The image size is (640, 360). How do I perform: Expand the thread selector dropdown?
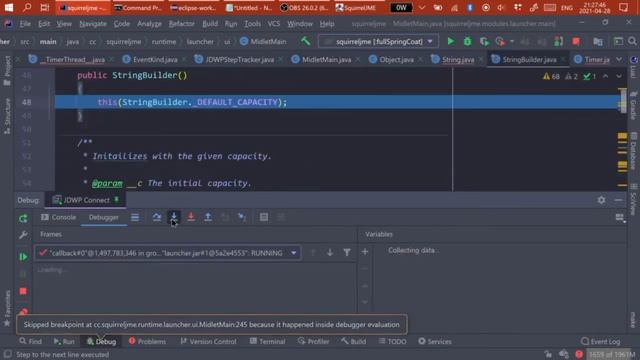[293, 253]
